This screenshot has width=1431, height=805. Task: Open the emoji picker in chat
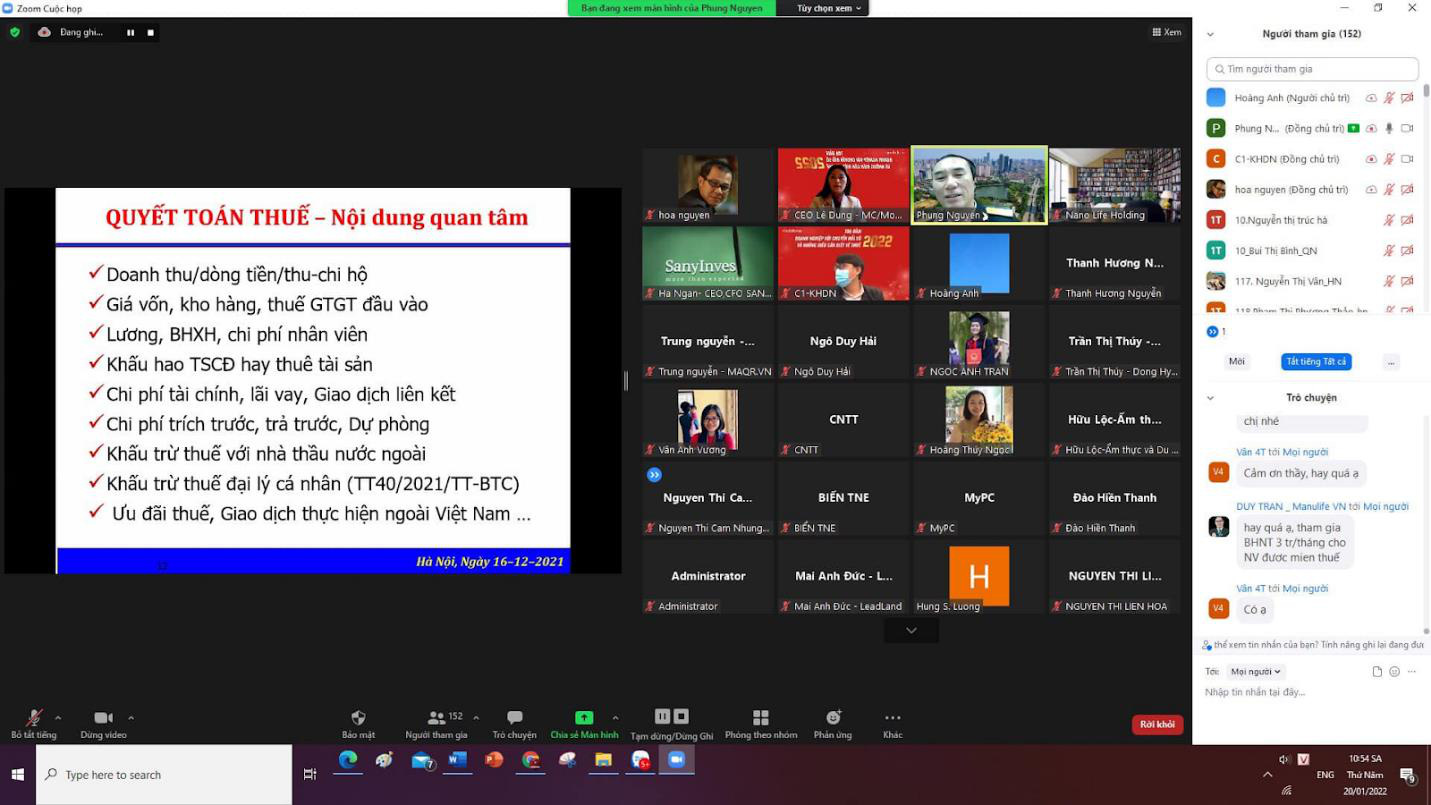coord(1395,672)
